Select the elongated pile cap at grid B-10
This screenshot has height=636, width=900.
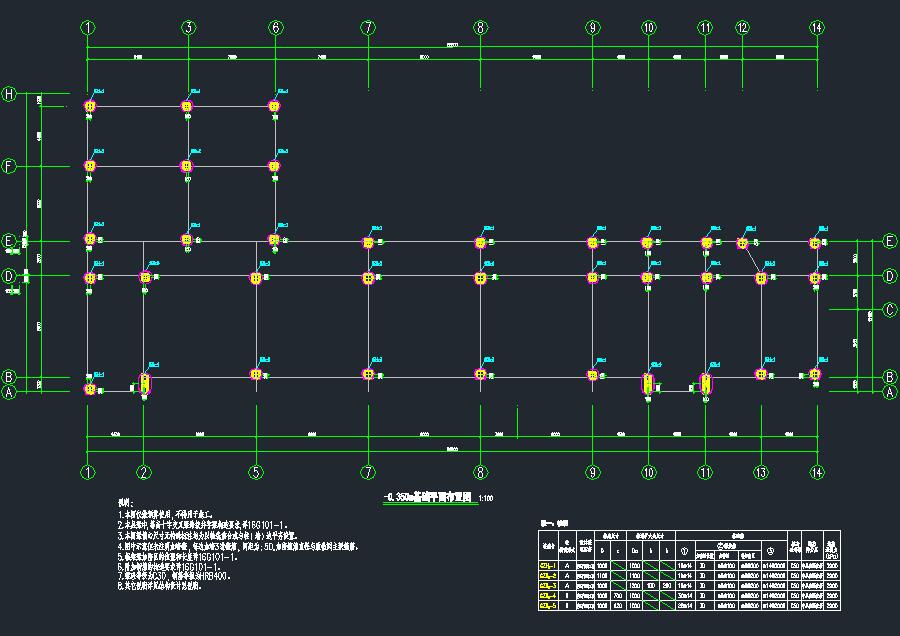coord(648,383)
